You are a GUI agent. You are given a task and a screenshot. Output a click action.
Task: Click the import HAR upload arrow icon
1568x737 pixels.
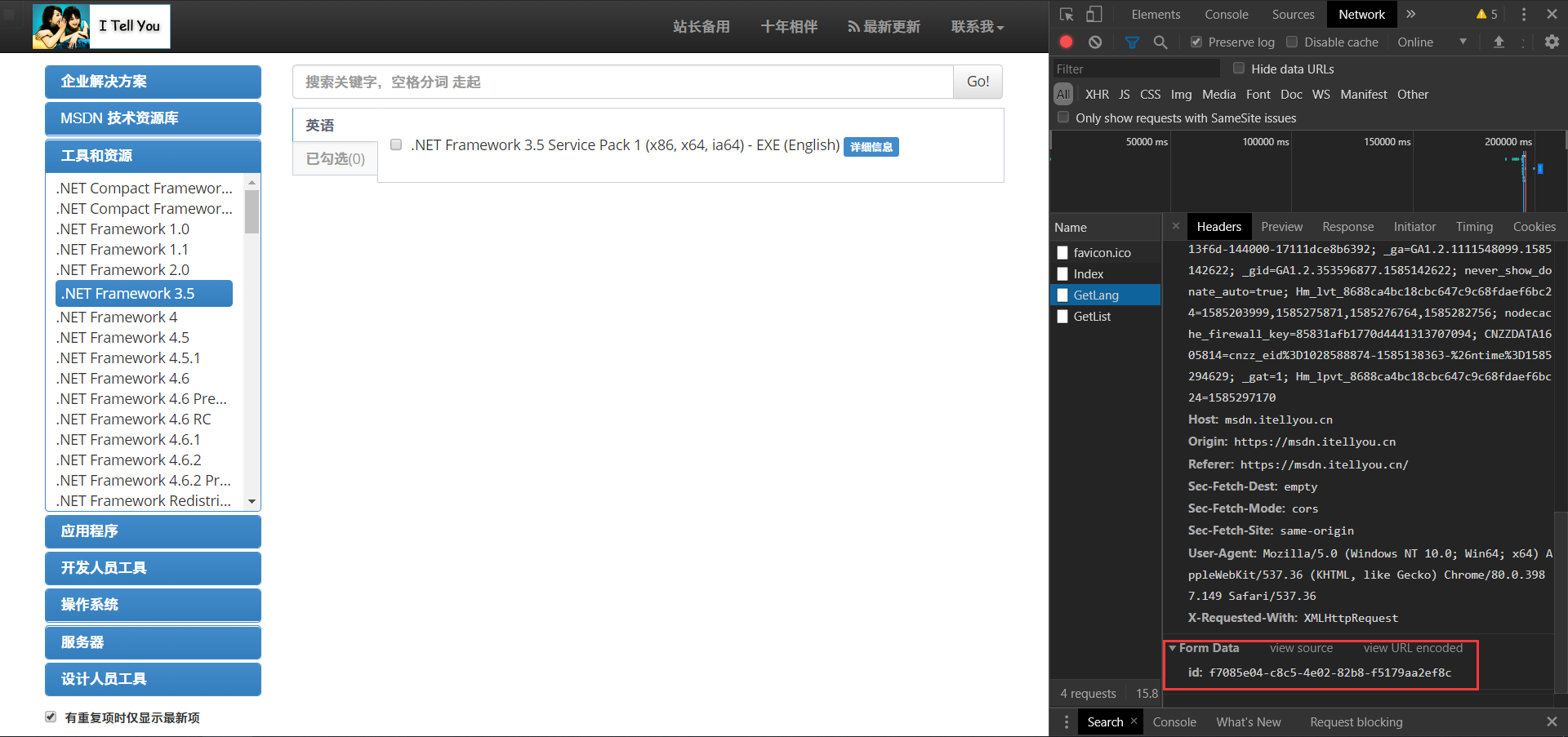point(1499,42)
